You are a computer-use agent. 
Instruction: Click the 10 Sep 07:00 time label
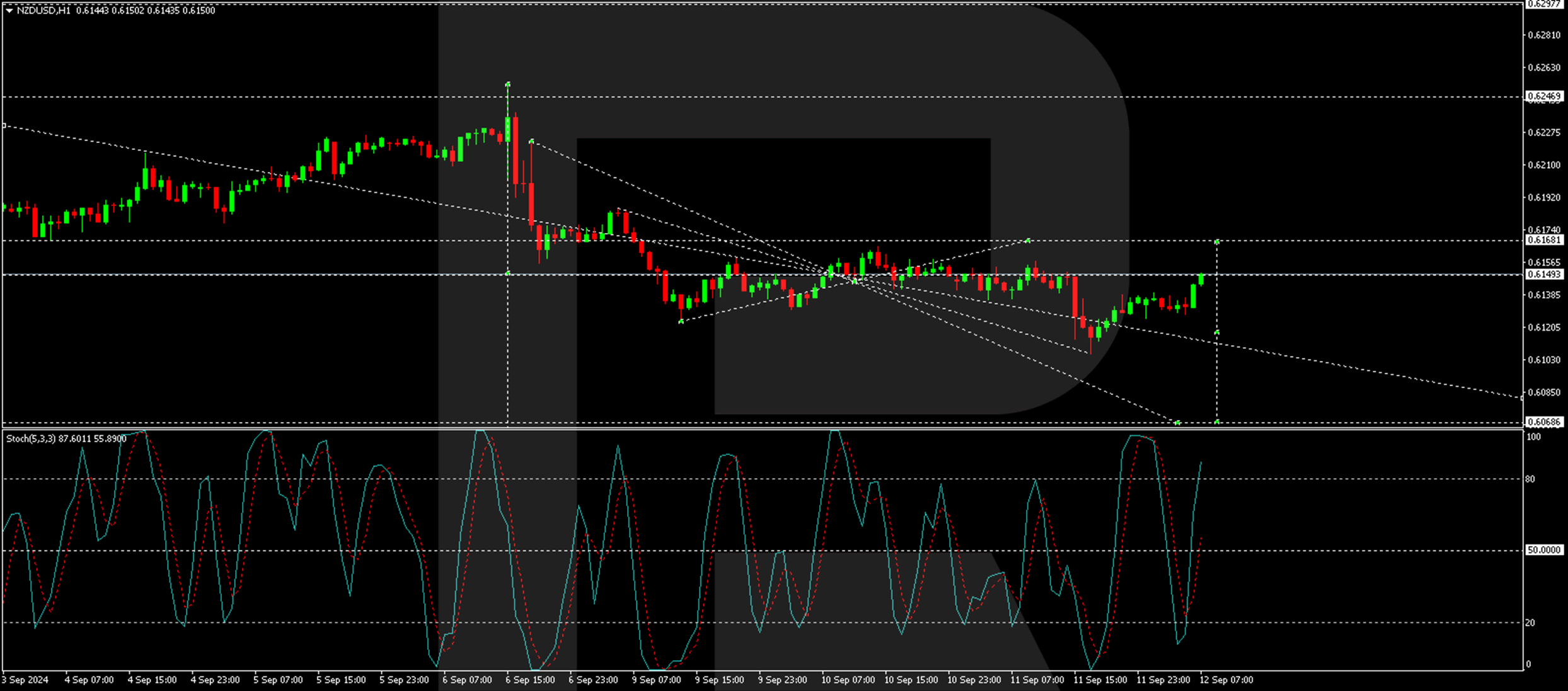click(x=848, y=680)
